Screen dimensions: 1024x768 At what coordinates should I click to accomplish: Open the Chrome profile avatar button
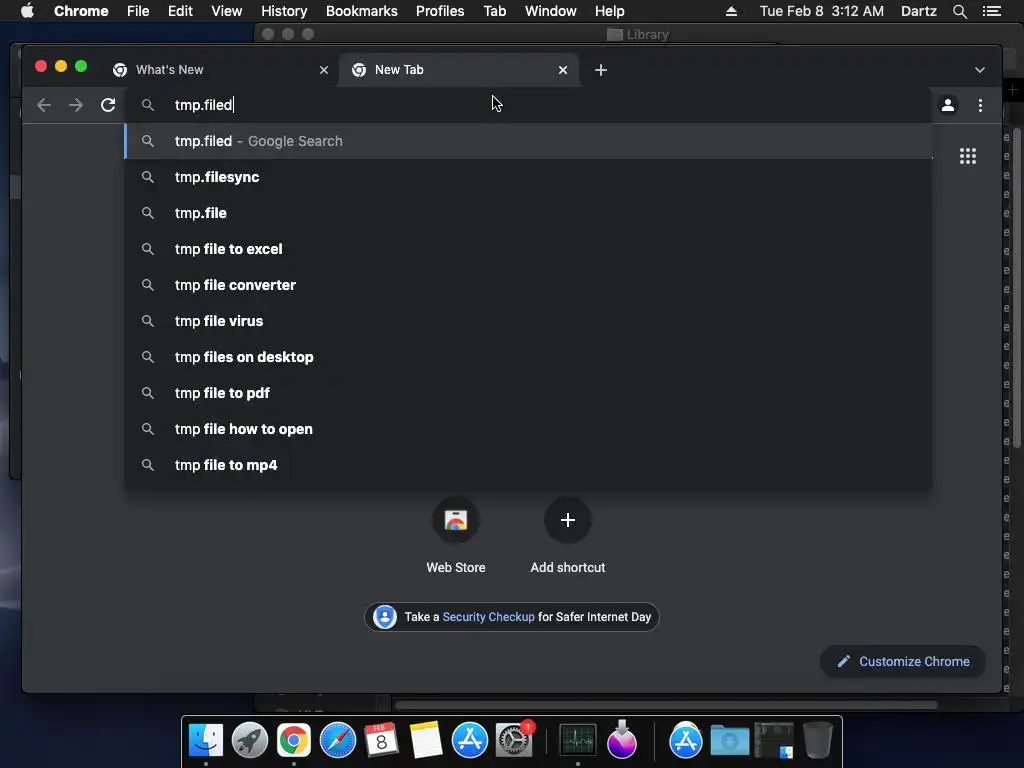948,105
